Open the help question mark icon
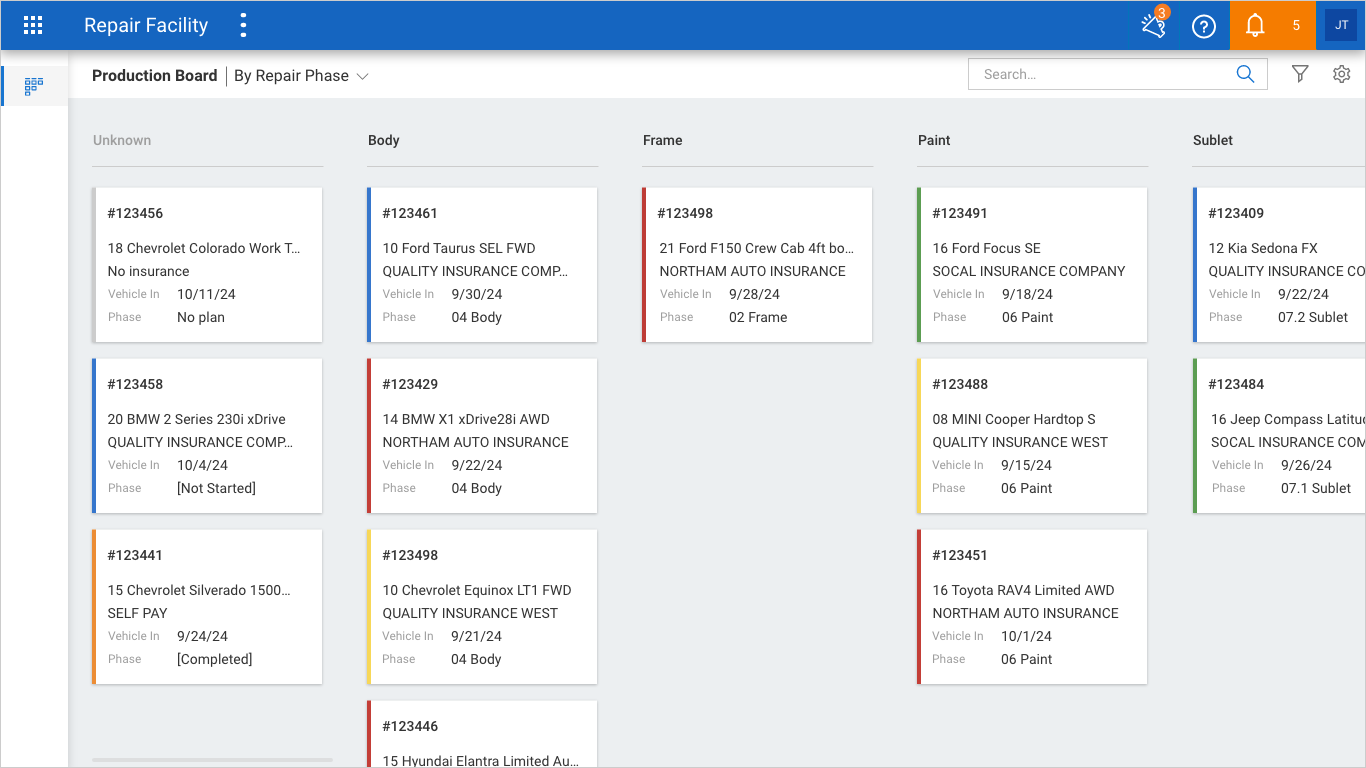Viewport: 1366px width, 768px height. [1204, 26]
